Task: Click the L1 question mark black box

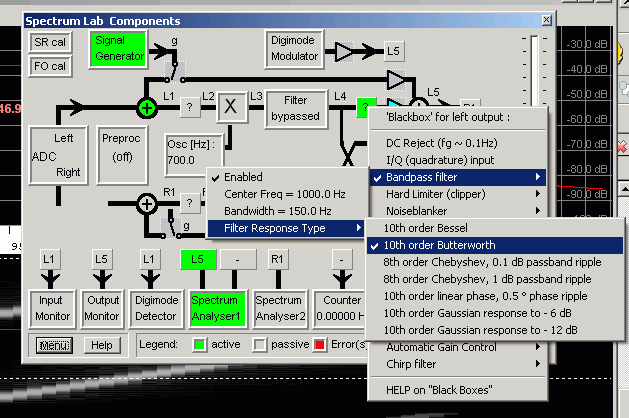Action: [x=190, y=107]
